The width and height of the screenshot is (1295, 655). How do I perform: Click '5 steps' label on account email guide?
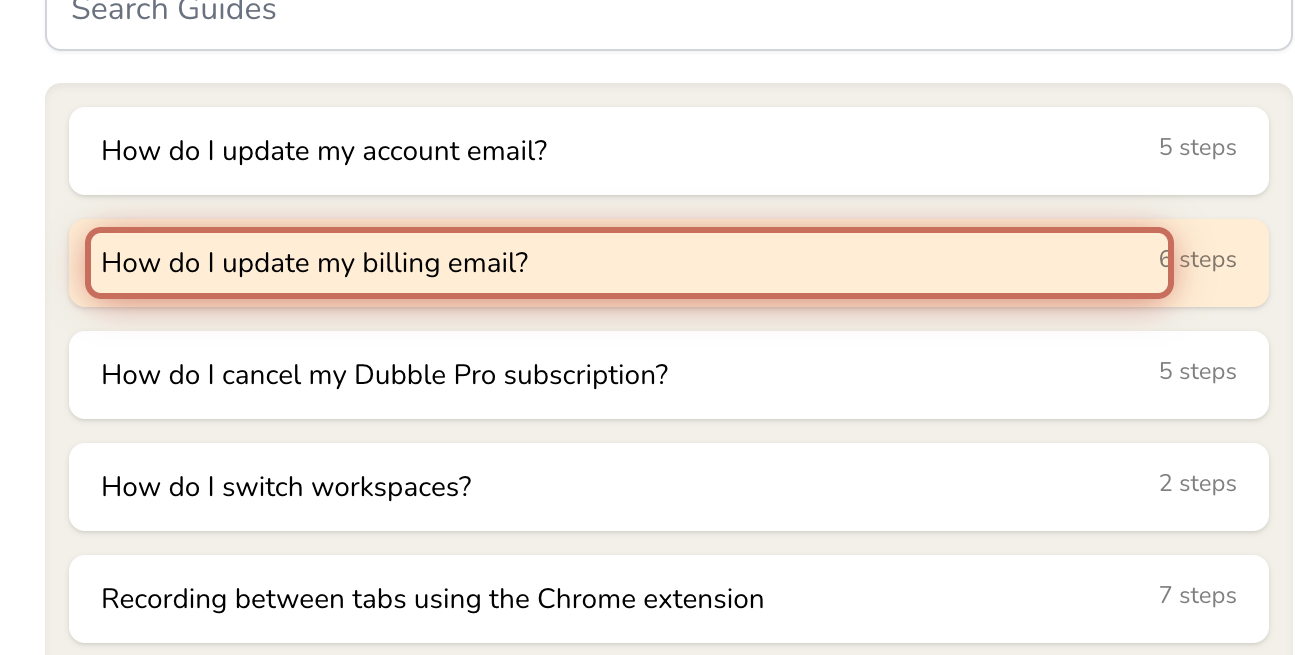[1197, 148]
